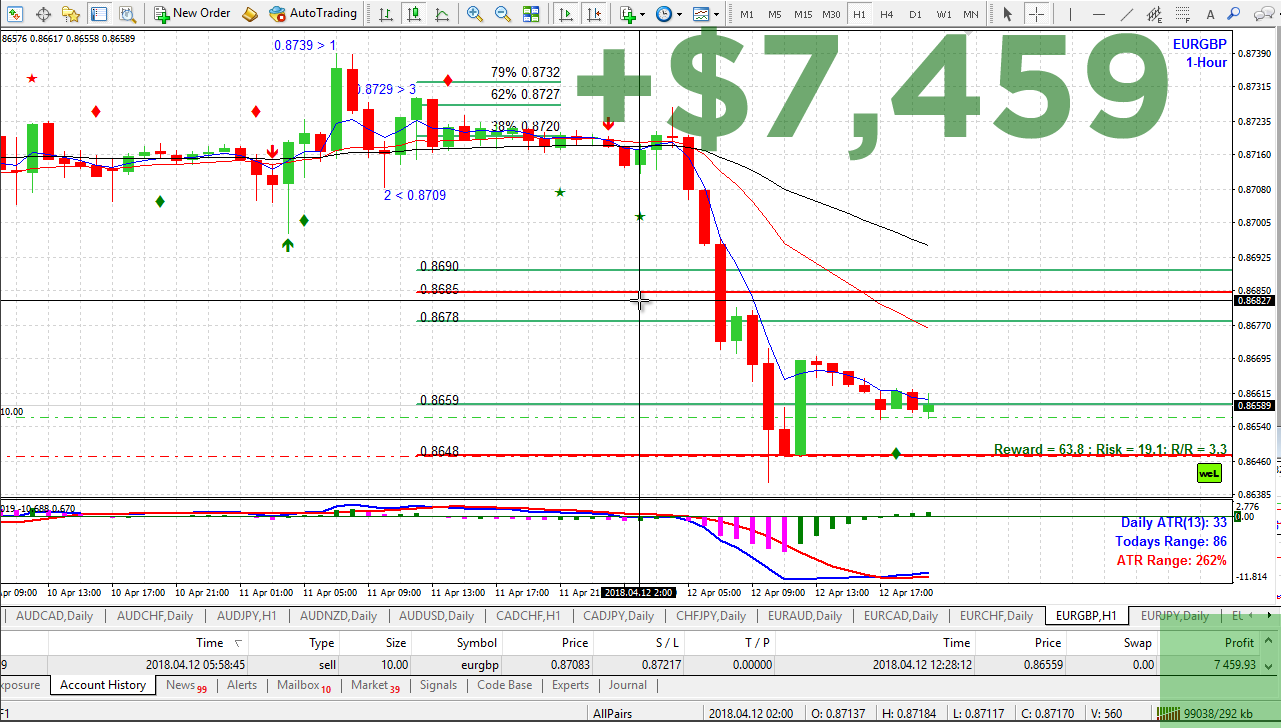Screen dimensions: 1281x728
Task: Open the Periods clock dropdown
Action: coord(668,14)
